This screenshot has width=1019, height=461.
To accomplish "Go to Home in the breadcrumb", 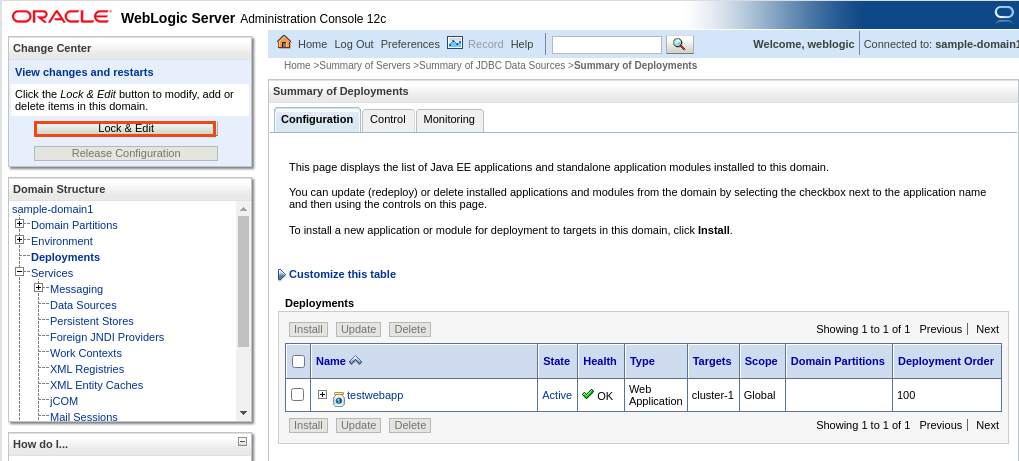I will click(x=297, y=66).
